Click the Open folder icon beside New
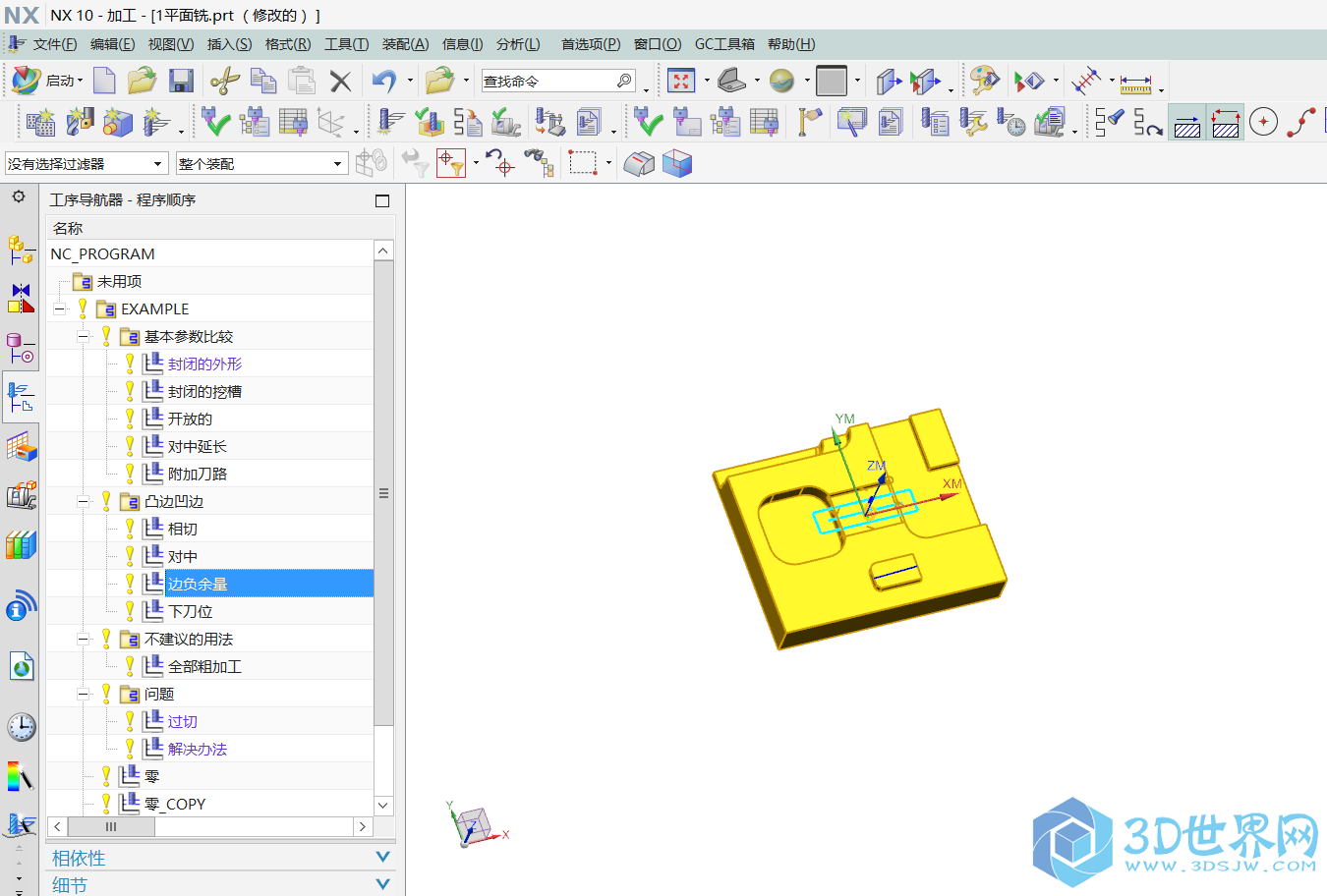 [x=142, y=81]
